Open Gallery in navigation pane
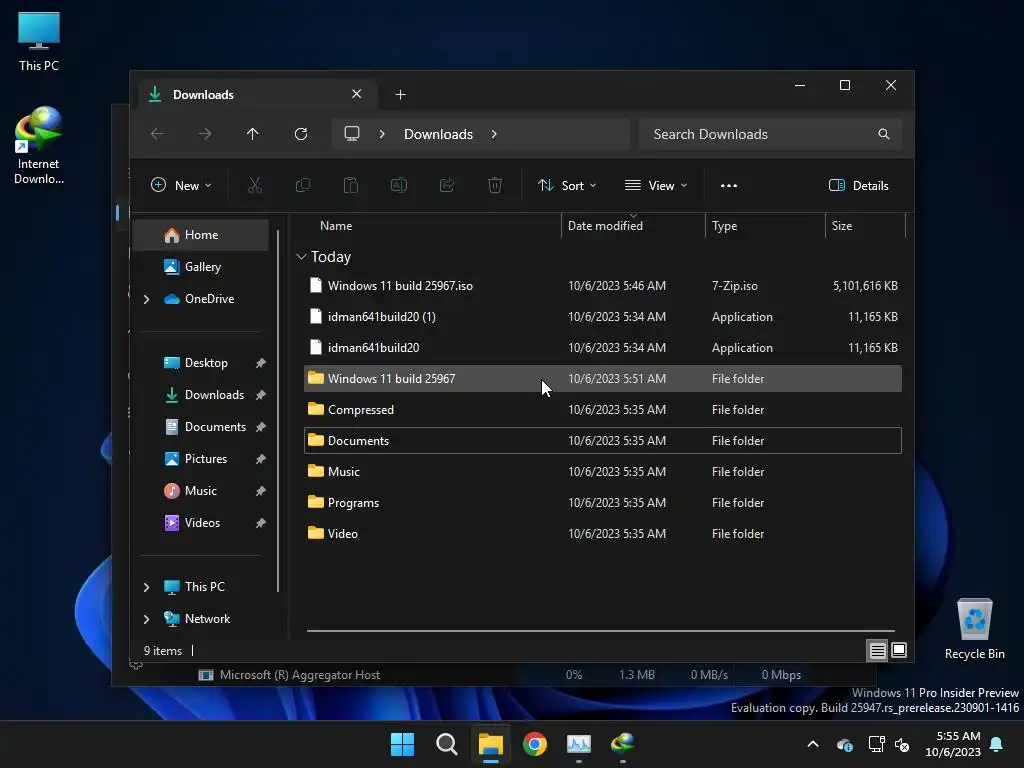1024x768 pixels. click(200, 267)
